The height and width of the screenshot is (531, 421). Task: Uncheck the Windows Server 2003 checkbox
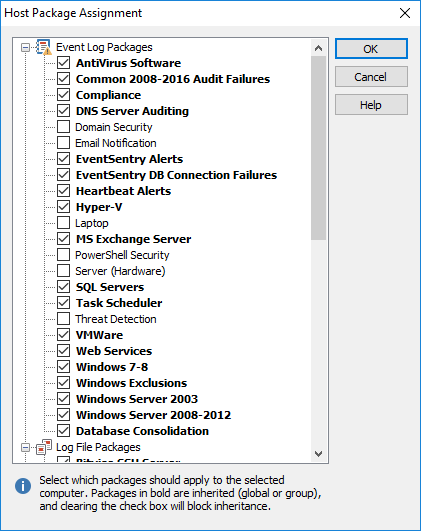[x=64, y=399]
